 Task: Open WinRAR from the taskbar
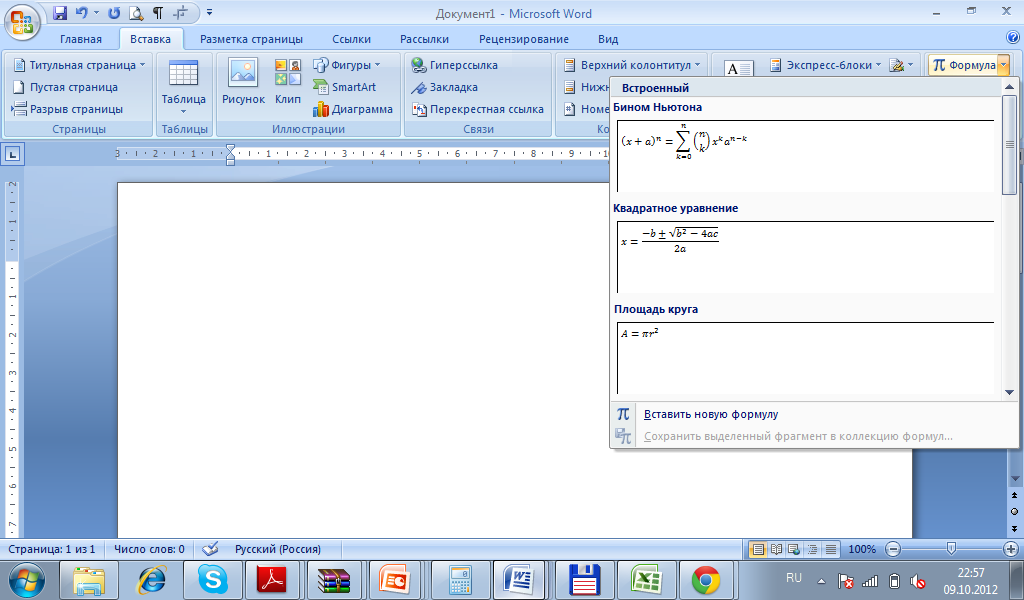pyautogui.click(x=334, y=580)
